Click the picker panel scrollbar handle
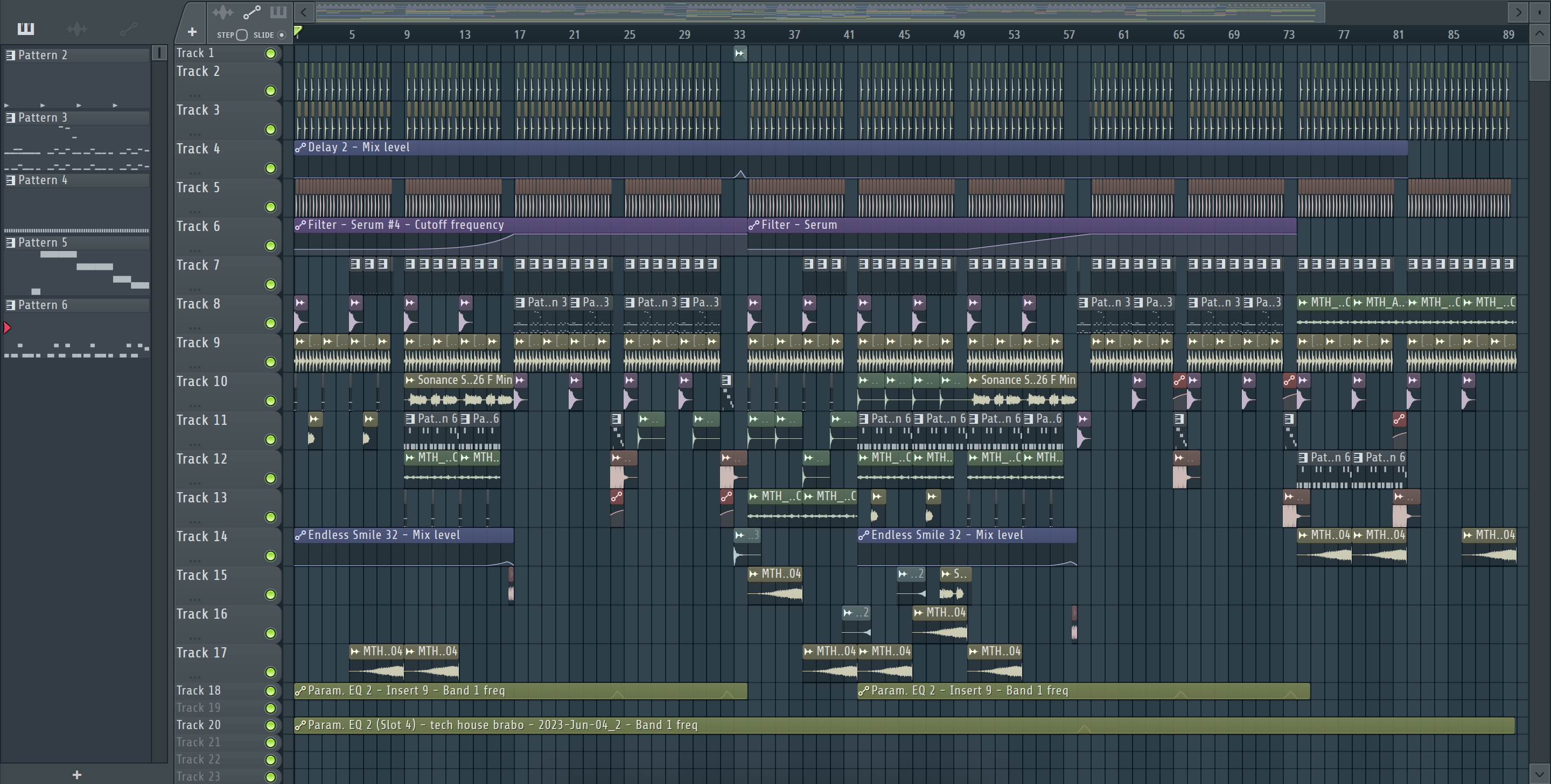The width and height of the screenshot is (1551, 784). coord(159,53)
